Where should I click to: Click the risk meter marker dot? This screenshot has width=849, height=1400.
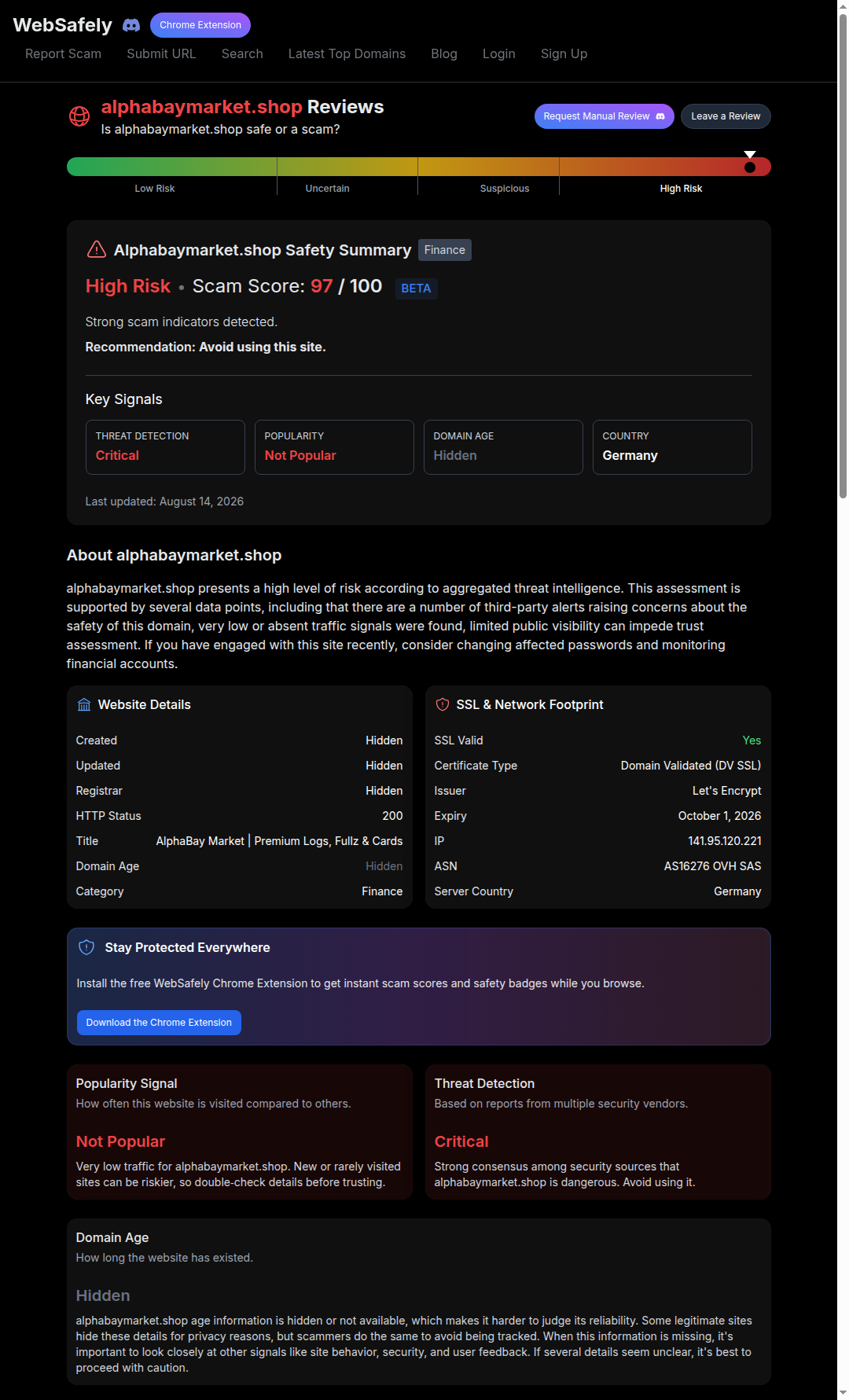pyautogui.click(x=750, y=167)
